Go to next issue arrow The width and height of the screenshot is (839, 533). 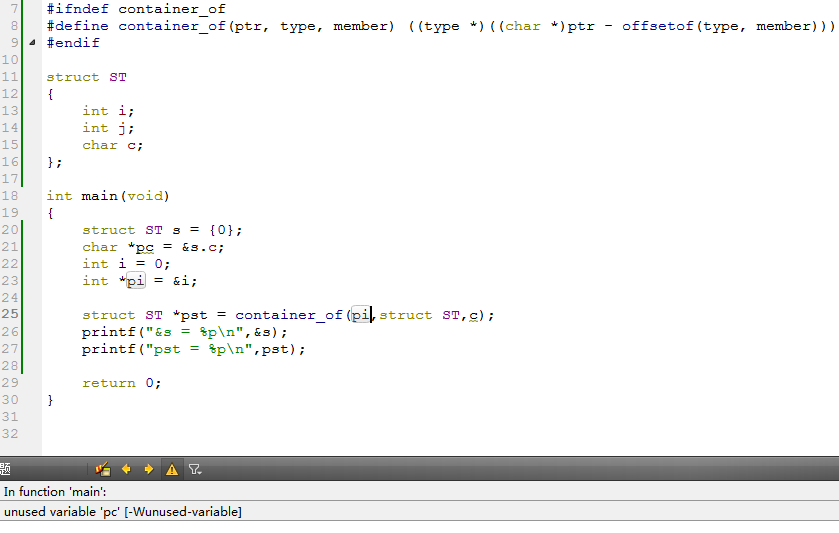(149, 469)
